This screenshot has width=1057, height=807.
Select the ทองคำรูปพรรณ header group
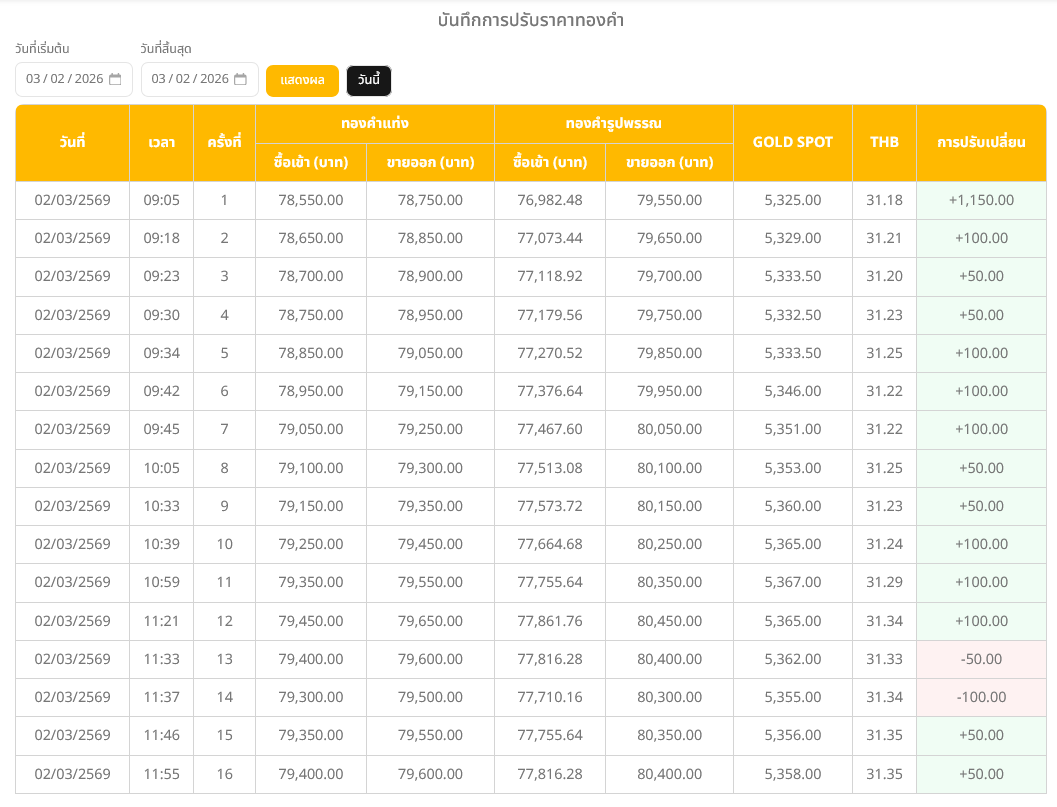click(613, 124)
